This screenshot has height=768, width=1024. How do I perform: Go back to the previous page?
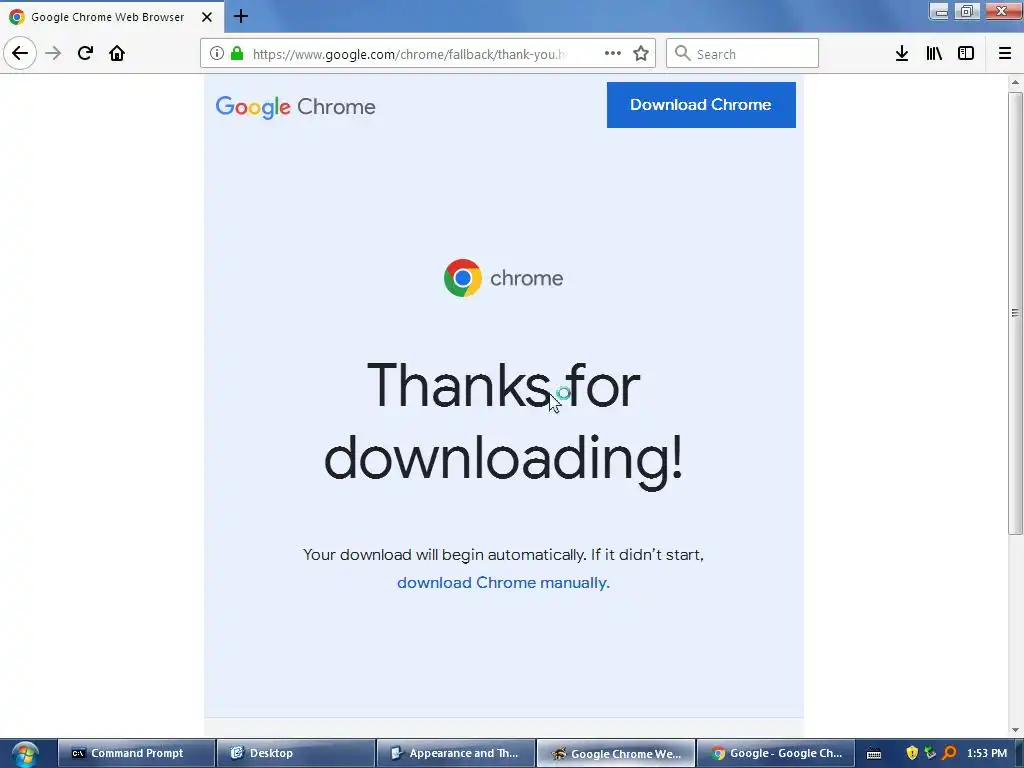click(x=20, y=53)
